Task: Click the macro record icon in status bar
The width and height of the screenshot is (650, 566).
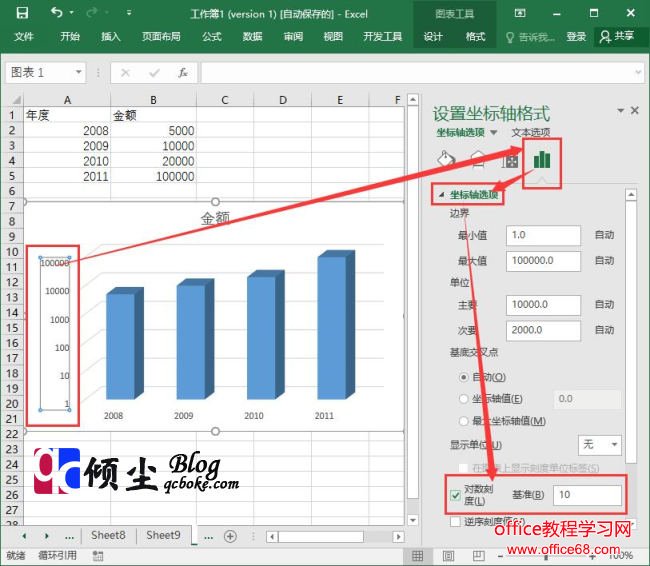Action: (98, 556)
